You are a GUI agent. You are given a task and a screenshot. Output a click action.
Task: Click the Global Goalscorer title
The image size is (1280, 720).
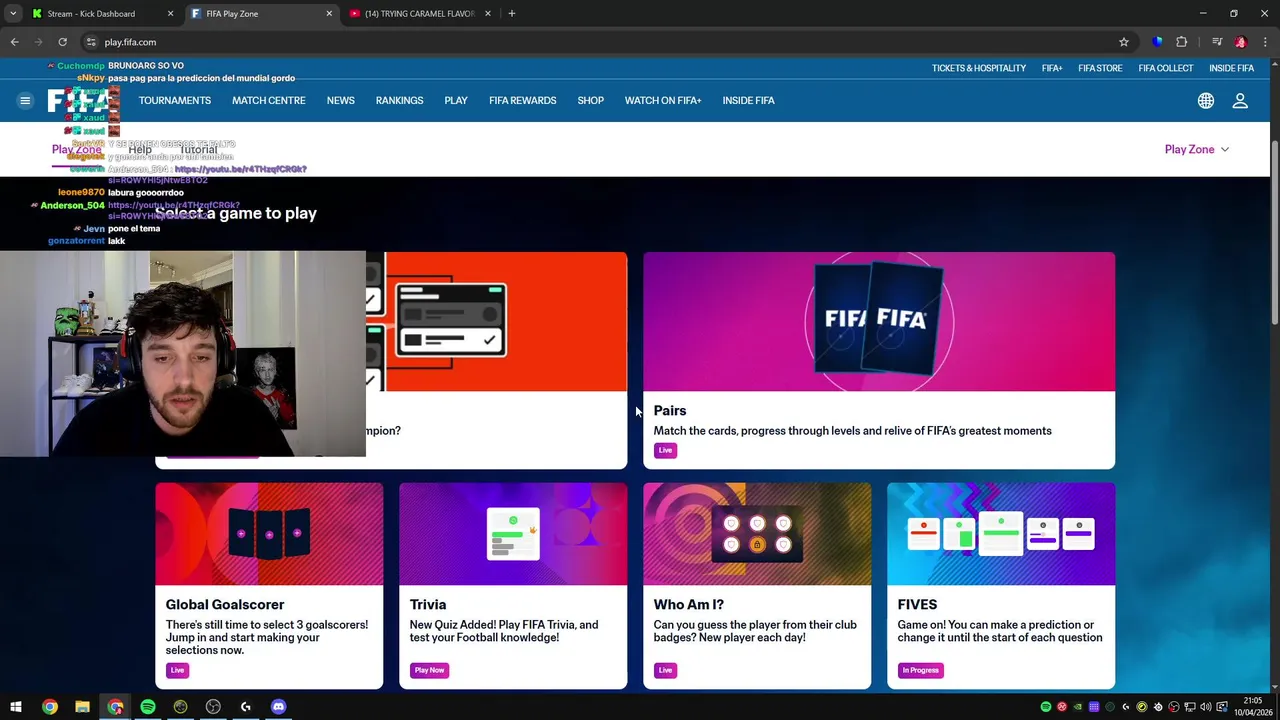coord(225,605)
